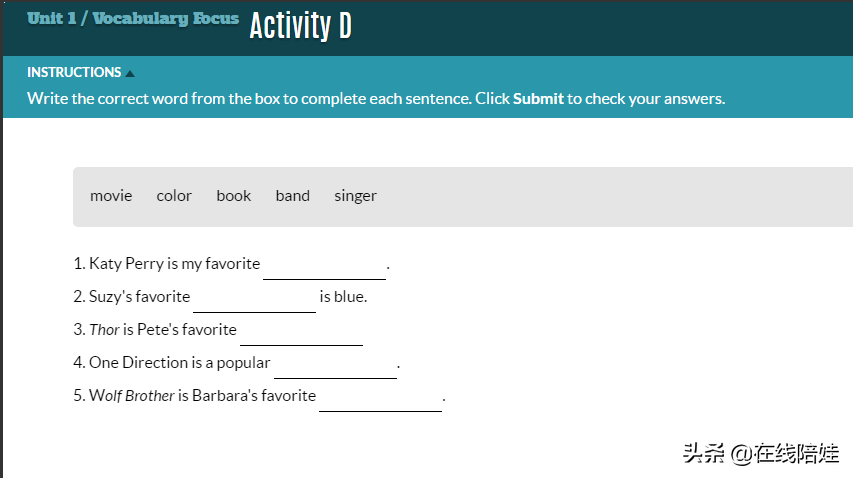Select the word "movie" in the word box
This screenshot has height=478, width=853.
111,196
